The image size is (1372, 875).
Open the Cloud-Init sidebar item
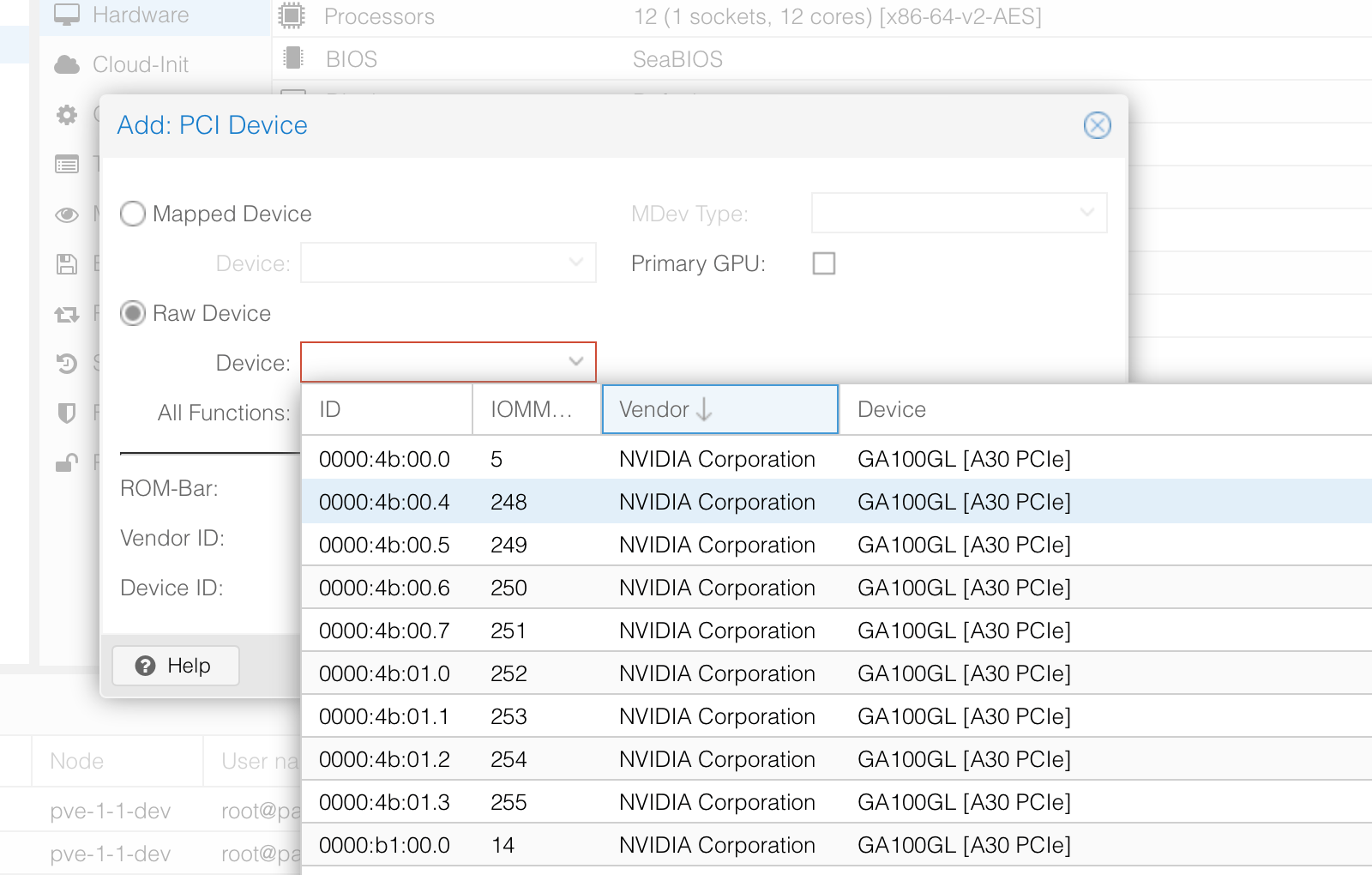[154, 64]
